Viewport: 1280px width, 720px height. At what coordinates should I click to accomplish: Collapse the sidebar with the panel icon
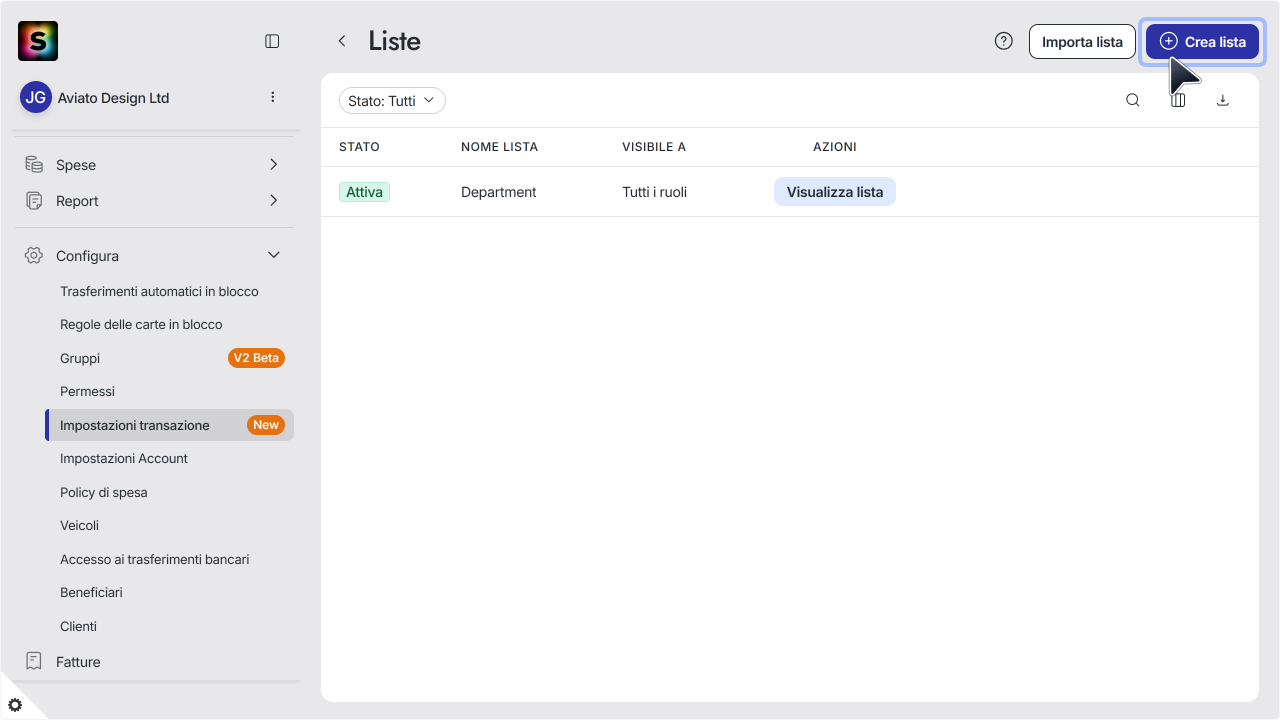pos(272,41)
